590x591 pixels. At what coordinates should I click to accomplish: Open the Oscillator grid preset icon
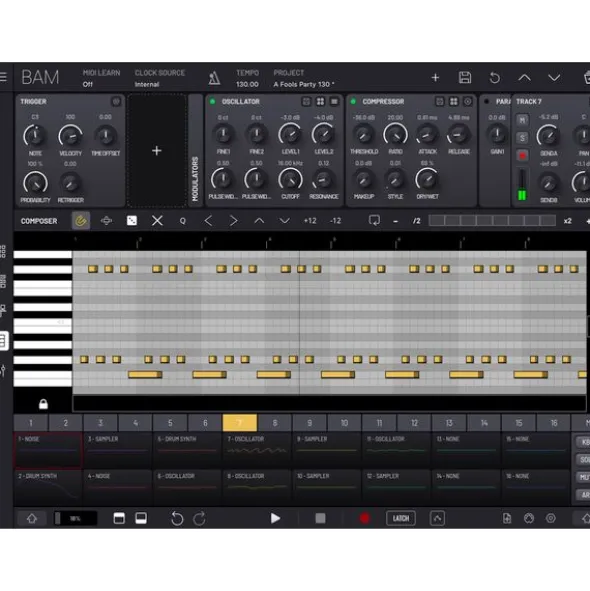[x=320, y=101]
